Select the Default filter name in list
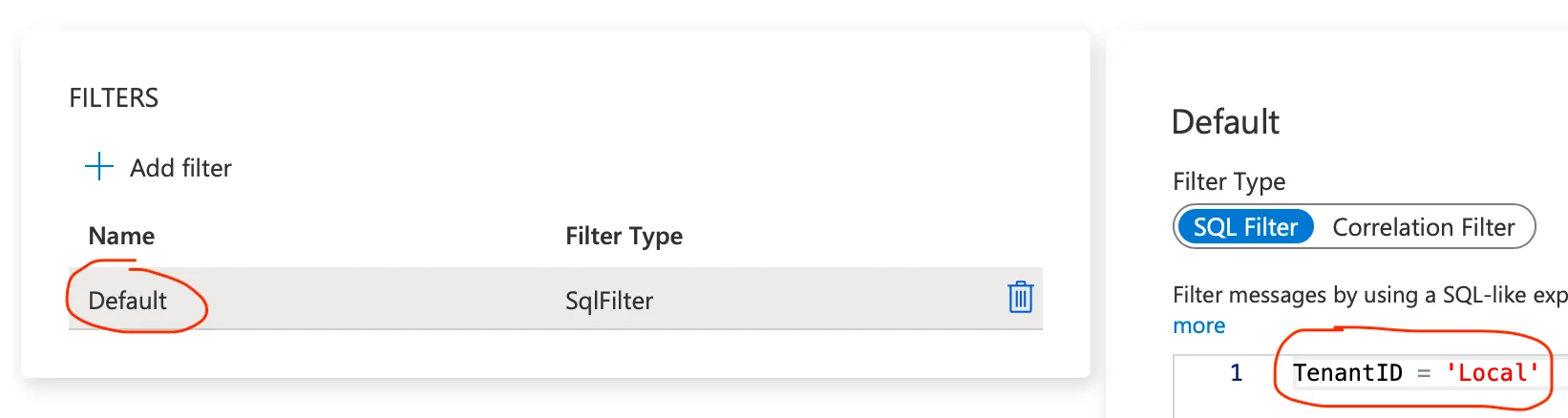 click(x=127, y=301)
